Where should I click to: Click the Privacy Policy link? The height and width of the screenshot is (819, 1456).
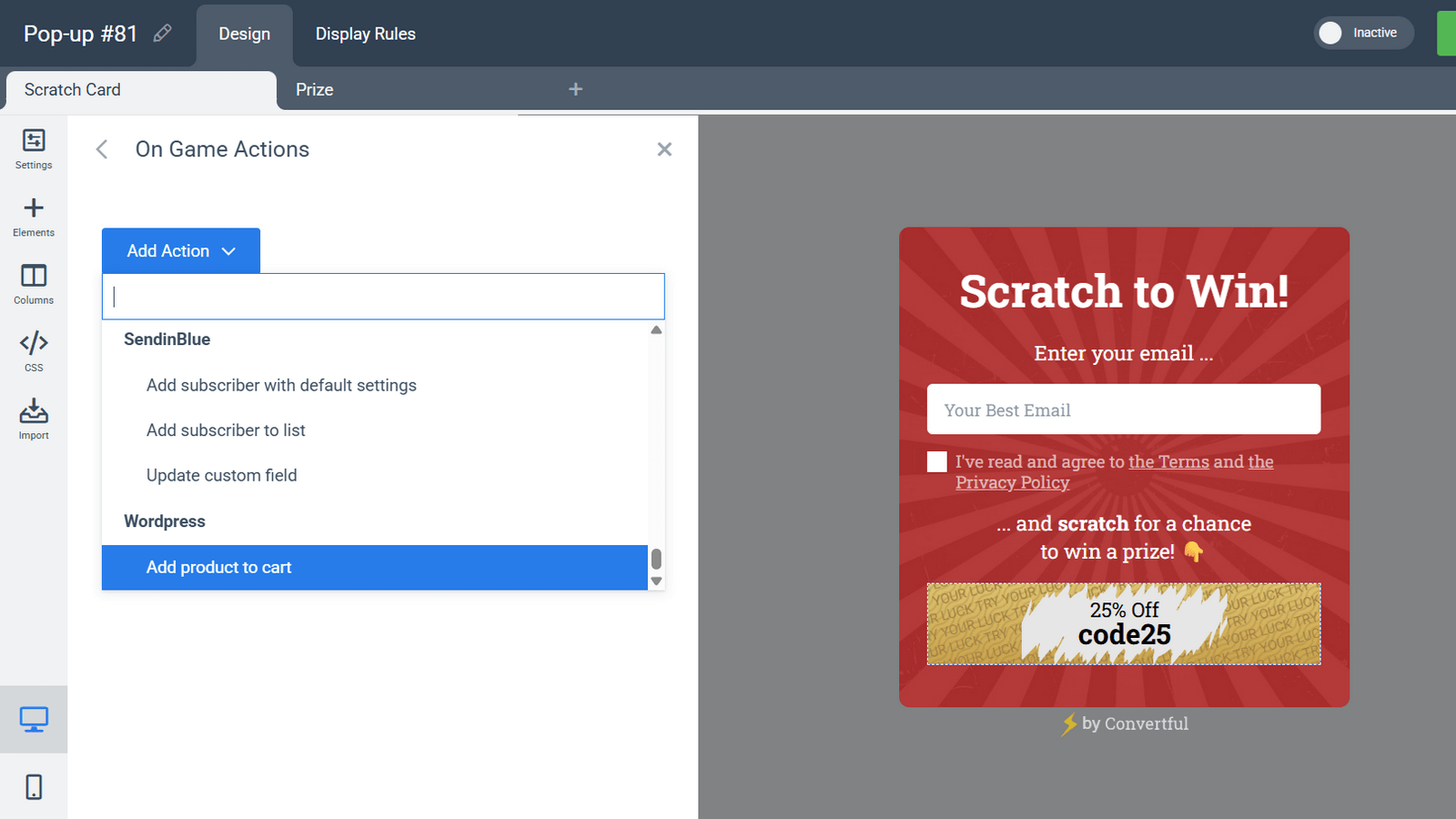pos(1012,483)
